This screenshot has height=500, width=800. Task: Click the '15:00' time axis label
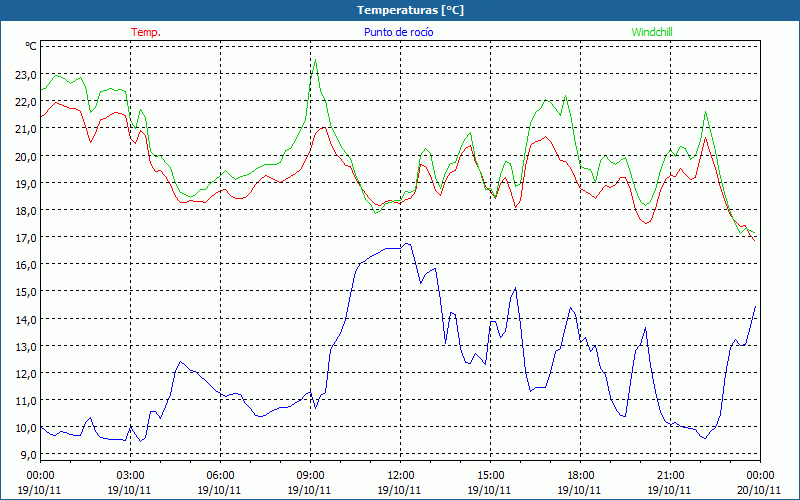[490, 476]
